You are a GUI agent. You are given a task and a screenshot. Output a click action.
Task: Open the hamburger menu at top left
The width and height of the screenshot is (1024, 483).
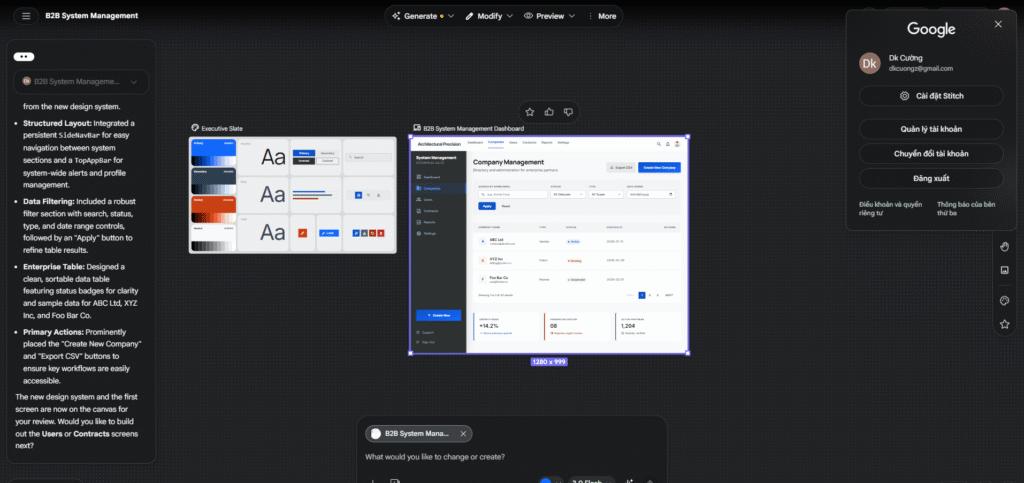(x=26, y=16)
